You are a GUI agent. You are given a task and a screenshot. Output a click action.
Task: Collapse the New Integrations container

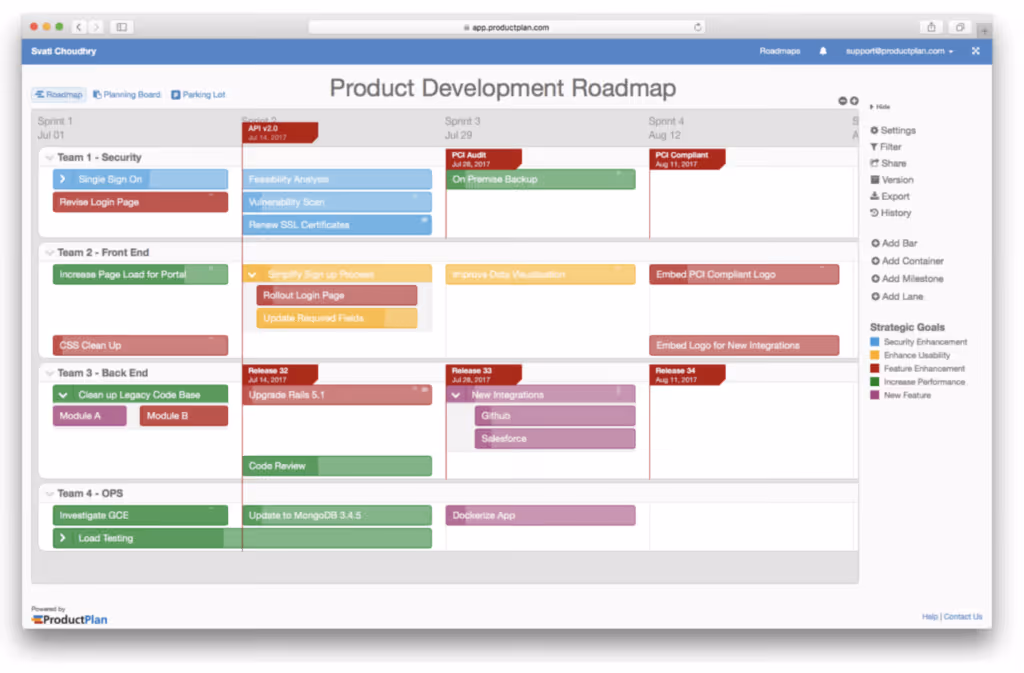(x=456, y=394)
